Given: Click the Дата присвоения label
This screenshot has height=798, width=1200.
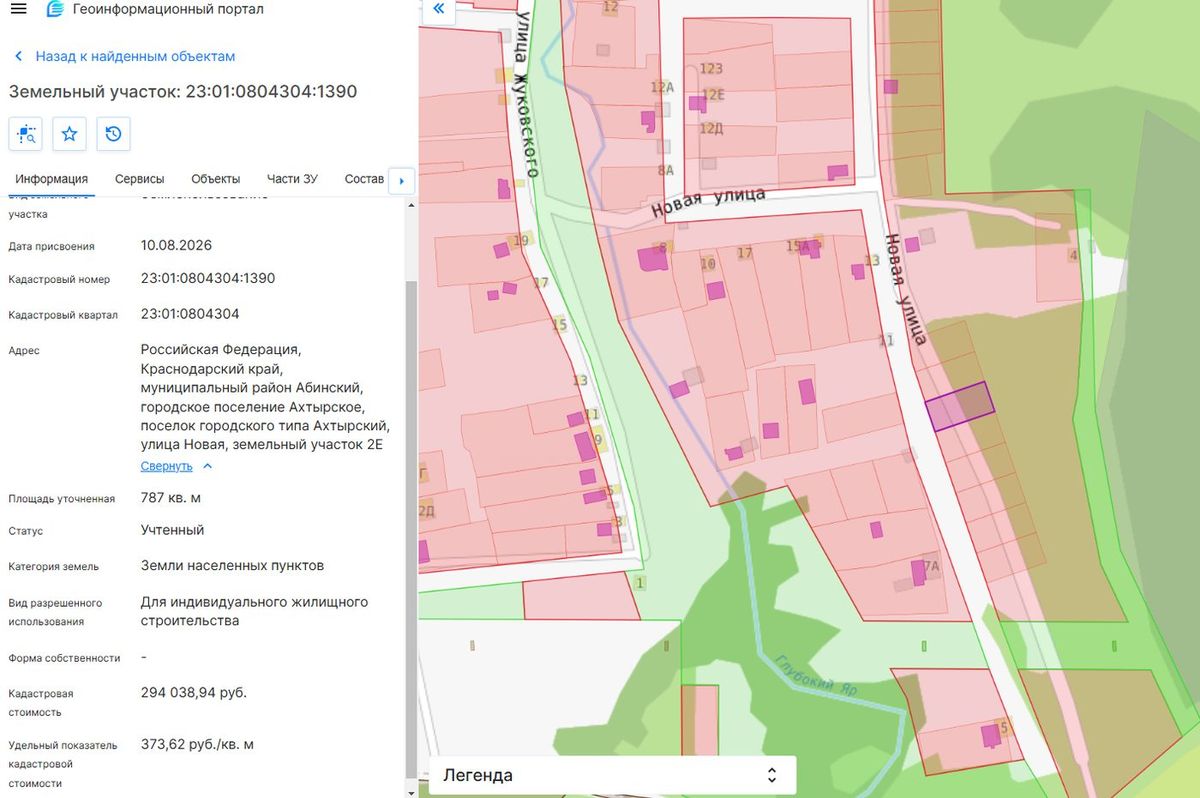Looking at the screenshot, I should [x=52, y=246].
